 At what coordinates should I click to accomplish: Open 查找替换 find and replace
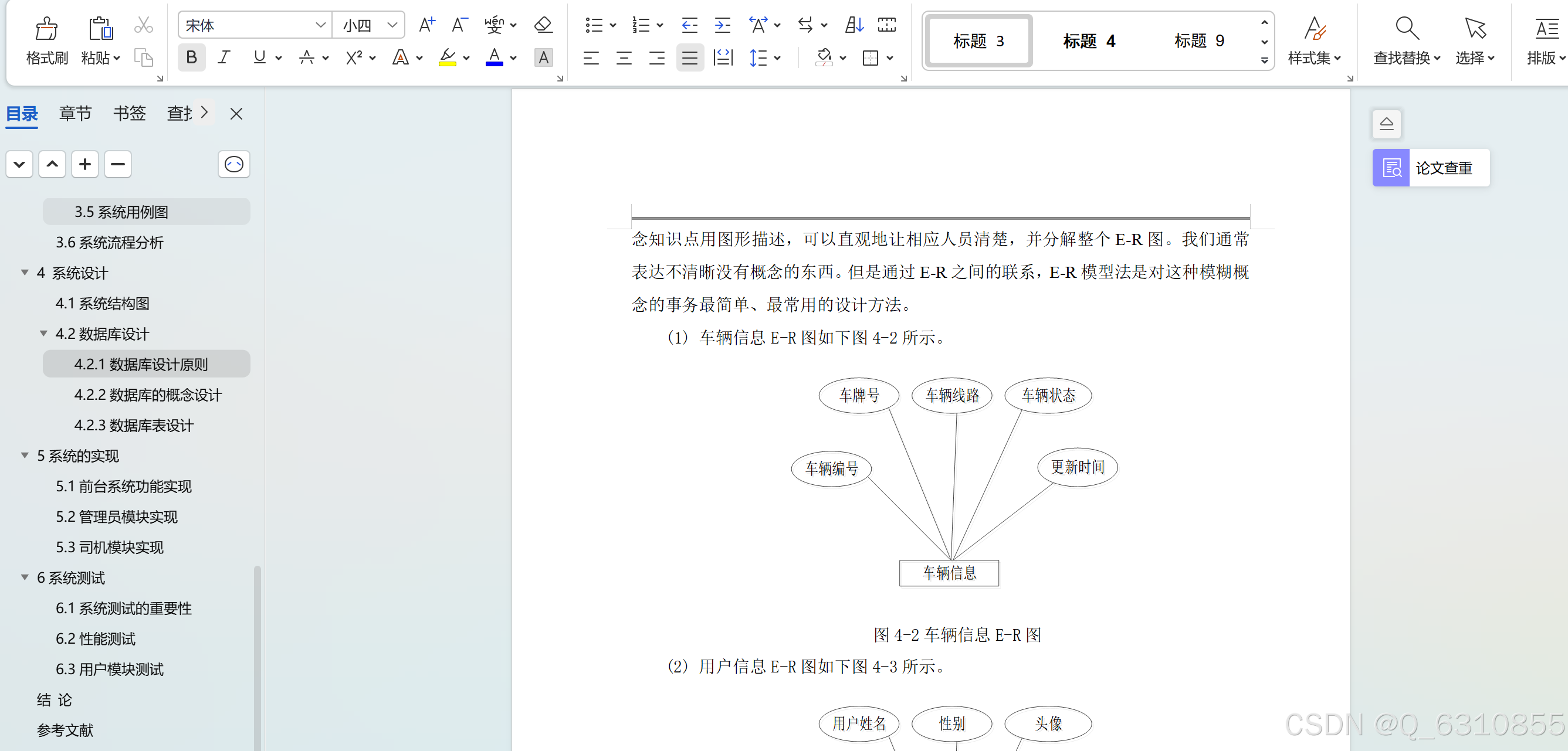(1407, 40)
